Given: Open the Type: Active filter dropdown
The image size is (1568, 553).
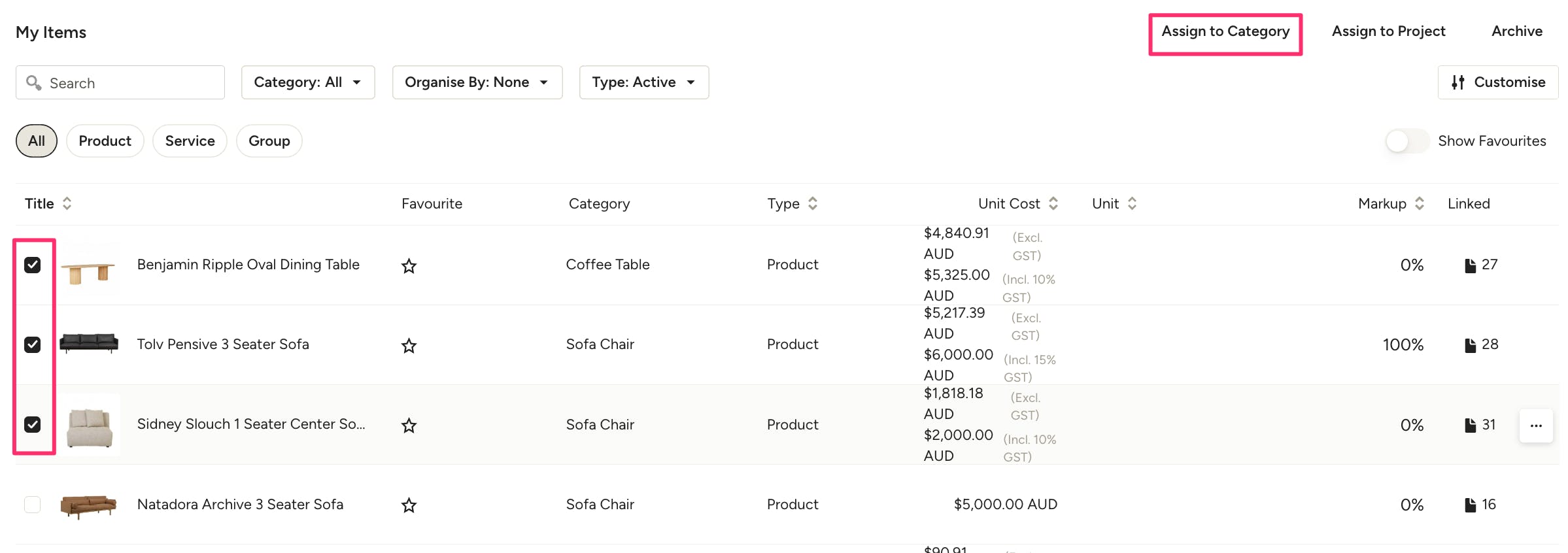Looking at the screenshot, I should click(x=643, y=82).
